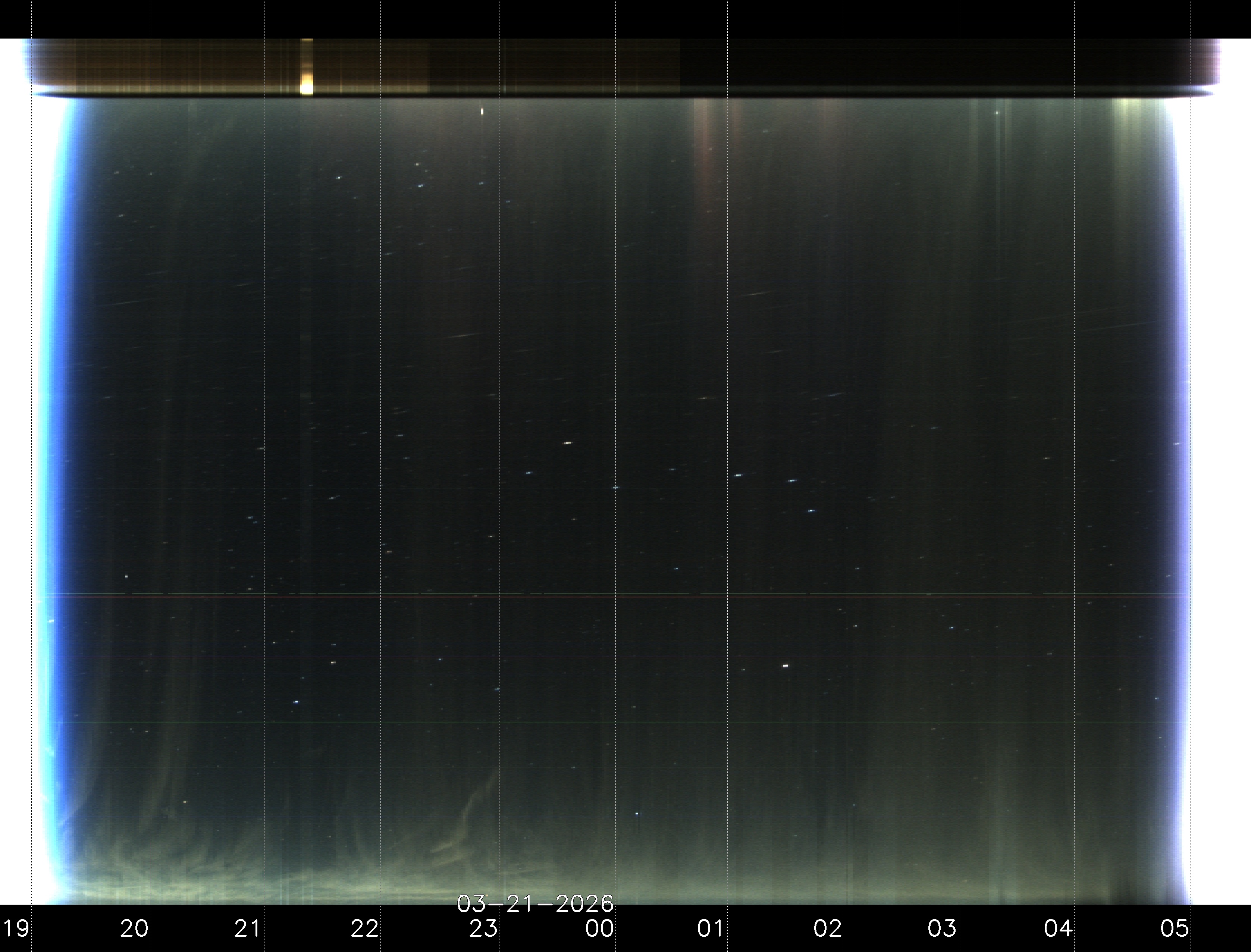Viewport: 1251px width, 952px height.
Task: Click the 04 hour label
Action: click(1058, 929)
